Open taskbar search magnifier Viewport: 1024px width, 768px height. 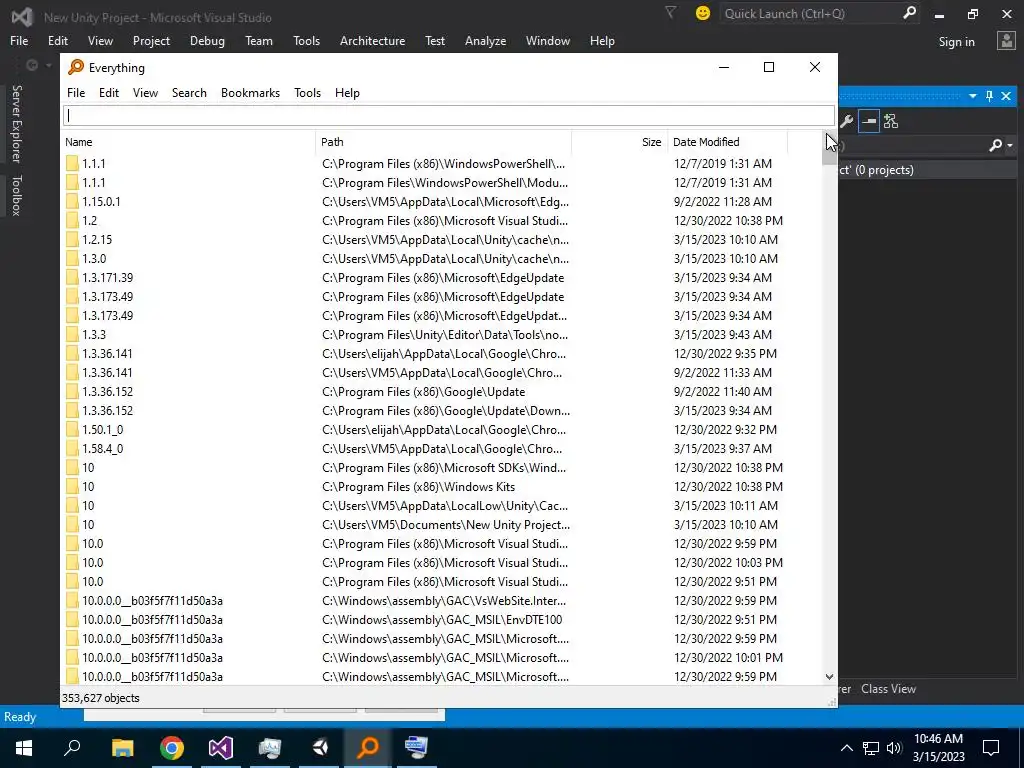(x=72, y=746)
